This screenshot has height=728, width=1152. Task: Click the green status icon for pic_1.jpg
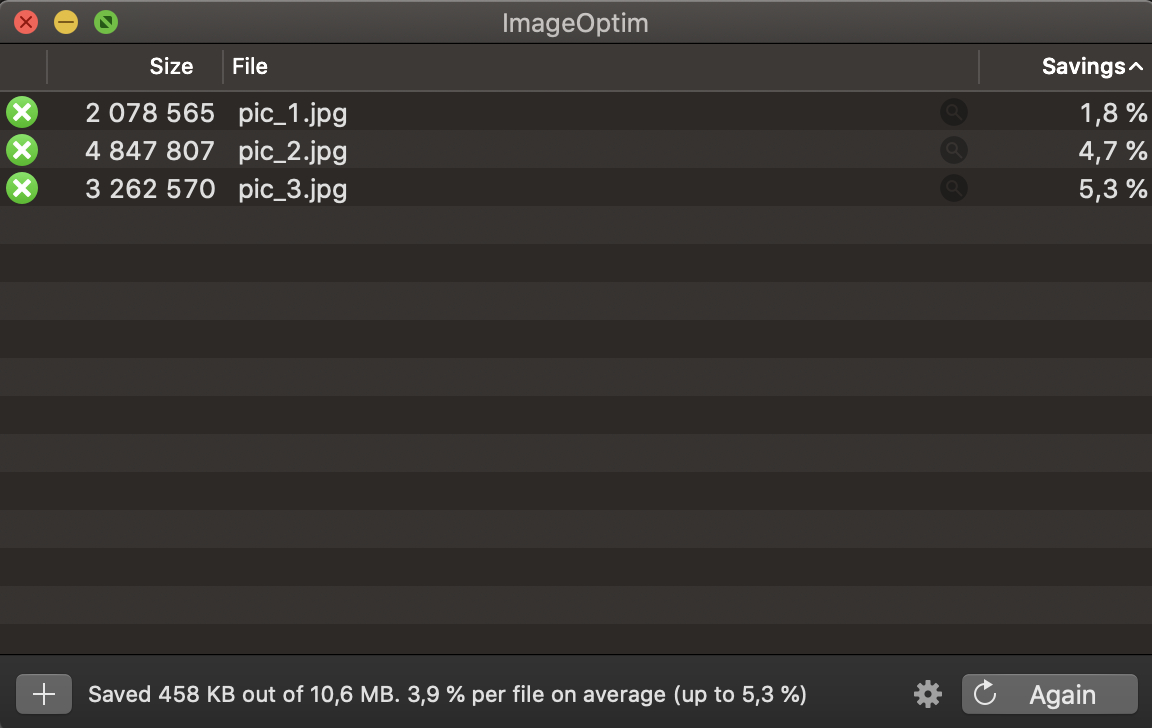pos(21,112)
